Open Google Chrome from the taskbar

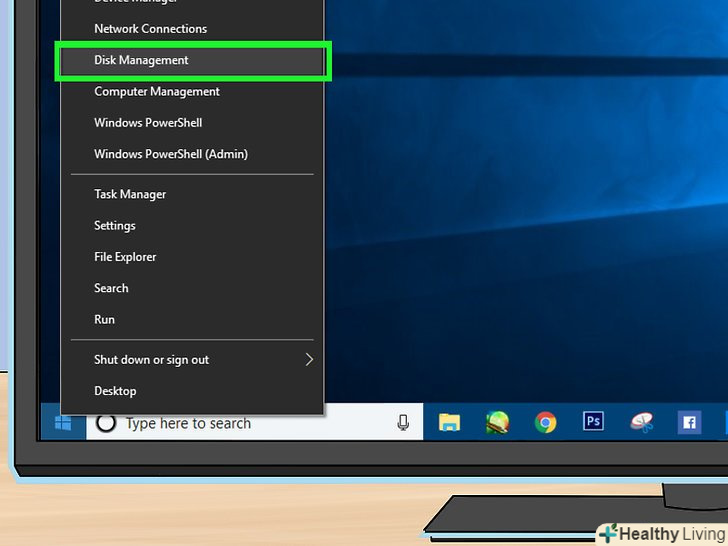[x=545, y=423]
